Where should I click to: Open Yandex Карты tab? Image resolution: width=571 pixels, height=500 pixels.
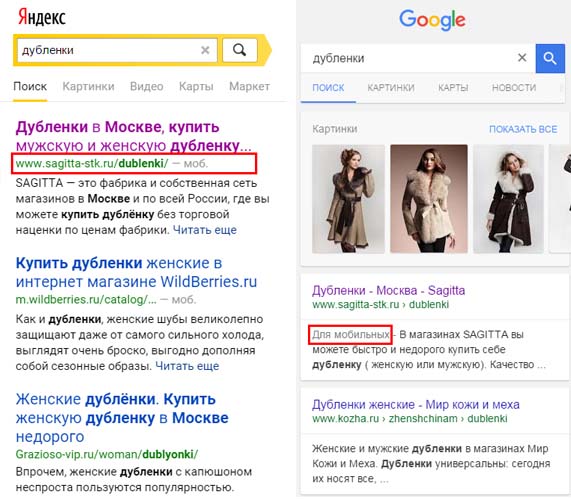(x=196, y=86)
